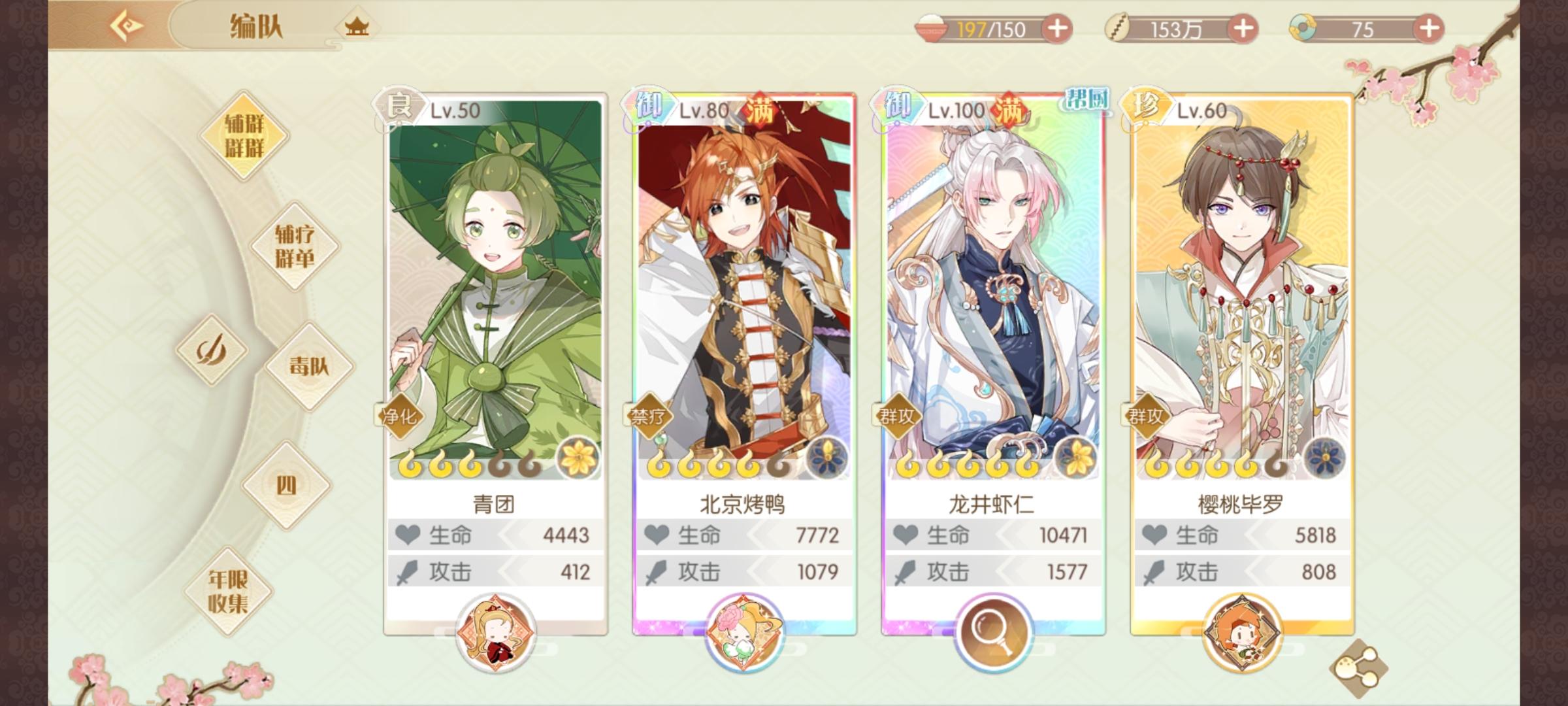Open the 龙井虾仁 character portrait
The height and width of the screenshot is (706, 1568).
coord(993,288)
